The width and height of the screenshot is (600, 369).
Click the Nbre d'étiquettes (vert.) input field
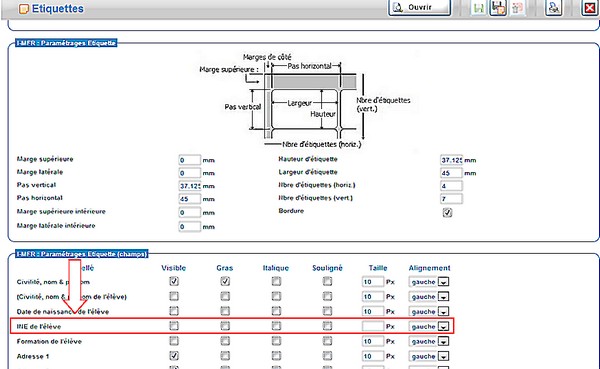(451, 199)
